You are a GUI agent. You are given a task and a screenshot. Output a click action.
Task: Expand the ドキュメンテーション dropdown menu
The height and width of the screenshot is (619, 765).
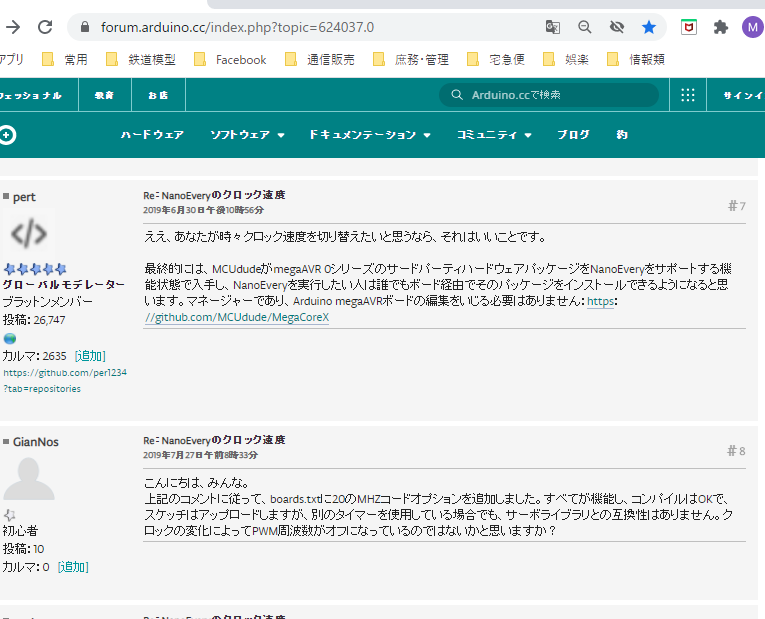coord(370,135)
